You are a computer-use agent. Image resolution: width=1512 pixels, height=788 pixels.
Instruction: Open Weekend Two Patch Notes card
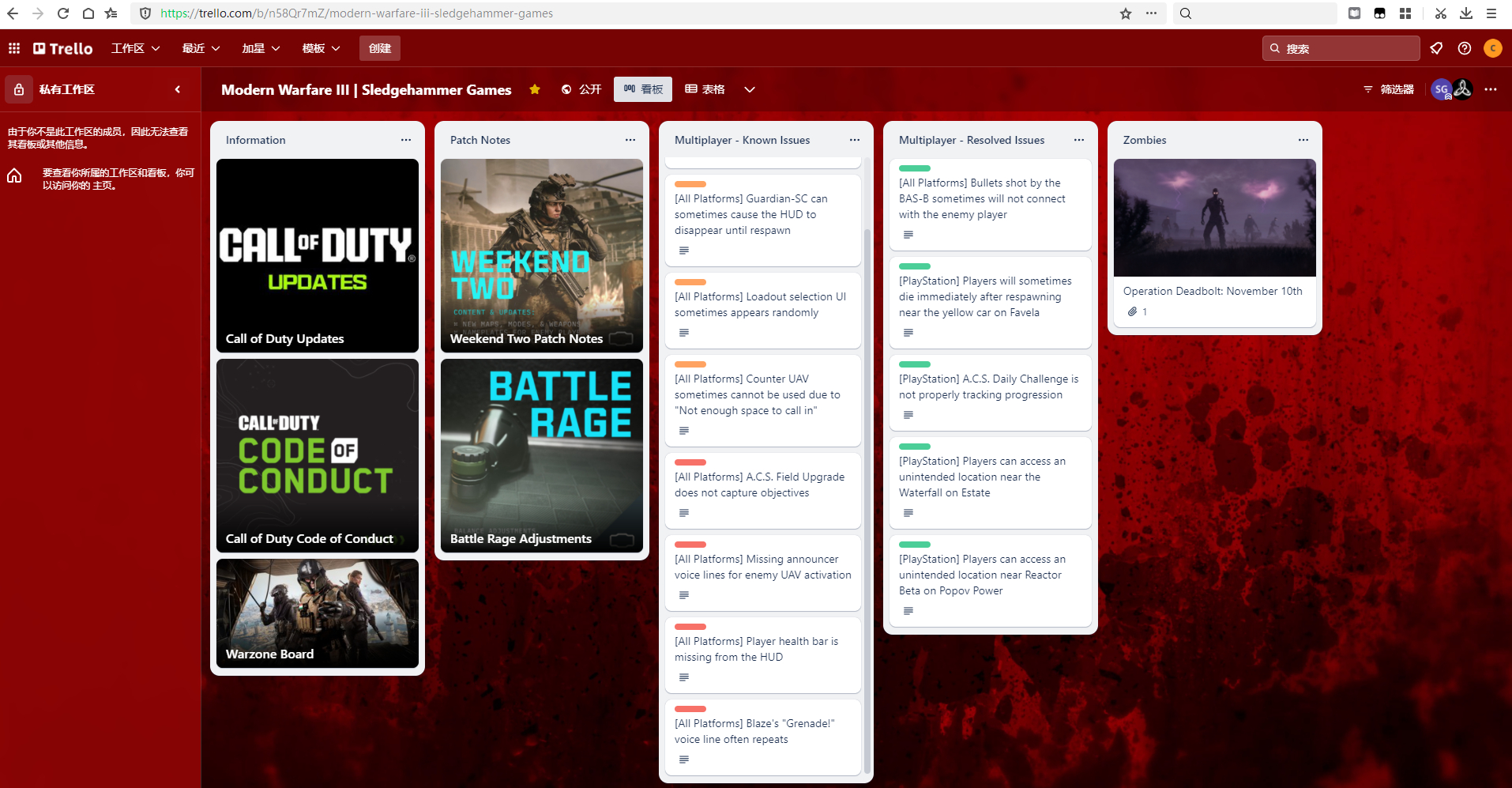click(x=542, y=255)
